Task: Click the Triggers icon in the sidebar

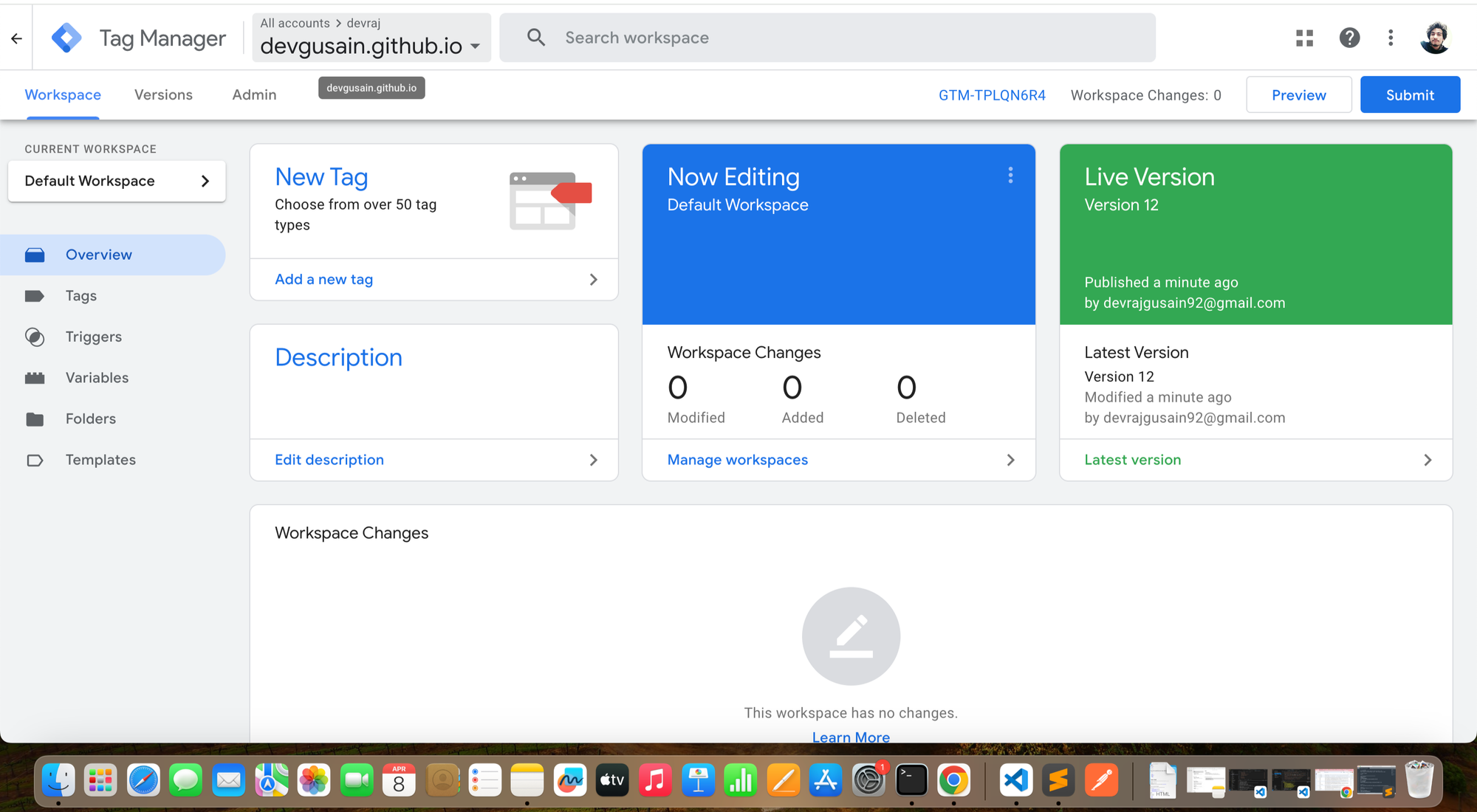Action: tap(35, 337)
